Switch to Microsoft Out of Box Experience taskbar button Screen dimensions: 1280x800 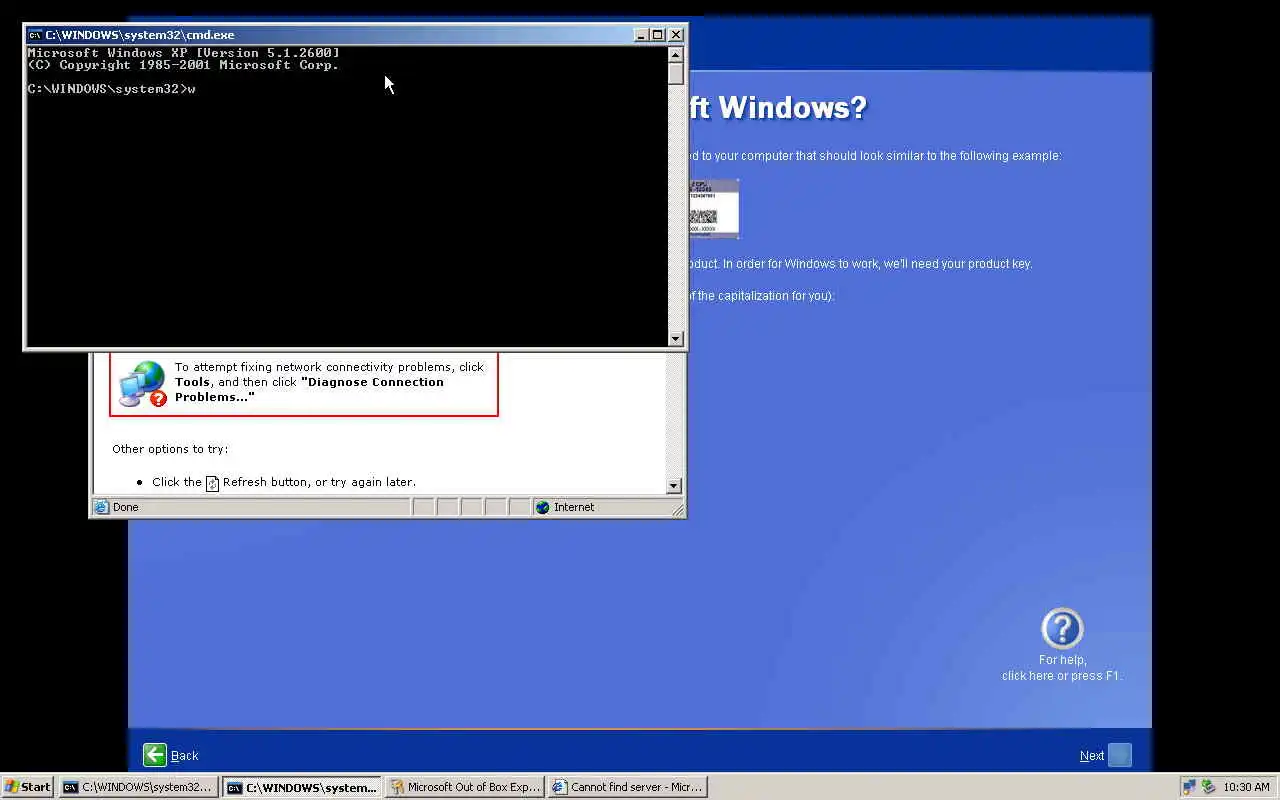[x=465, y=787]
